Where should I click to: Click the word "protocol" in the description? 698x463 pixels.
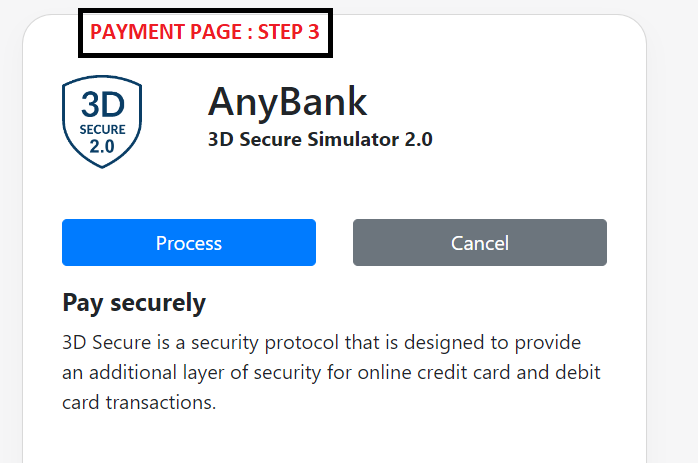pos(306,342)
